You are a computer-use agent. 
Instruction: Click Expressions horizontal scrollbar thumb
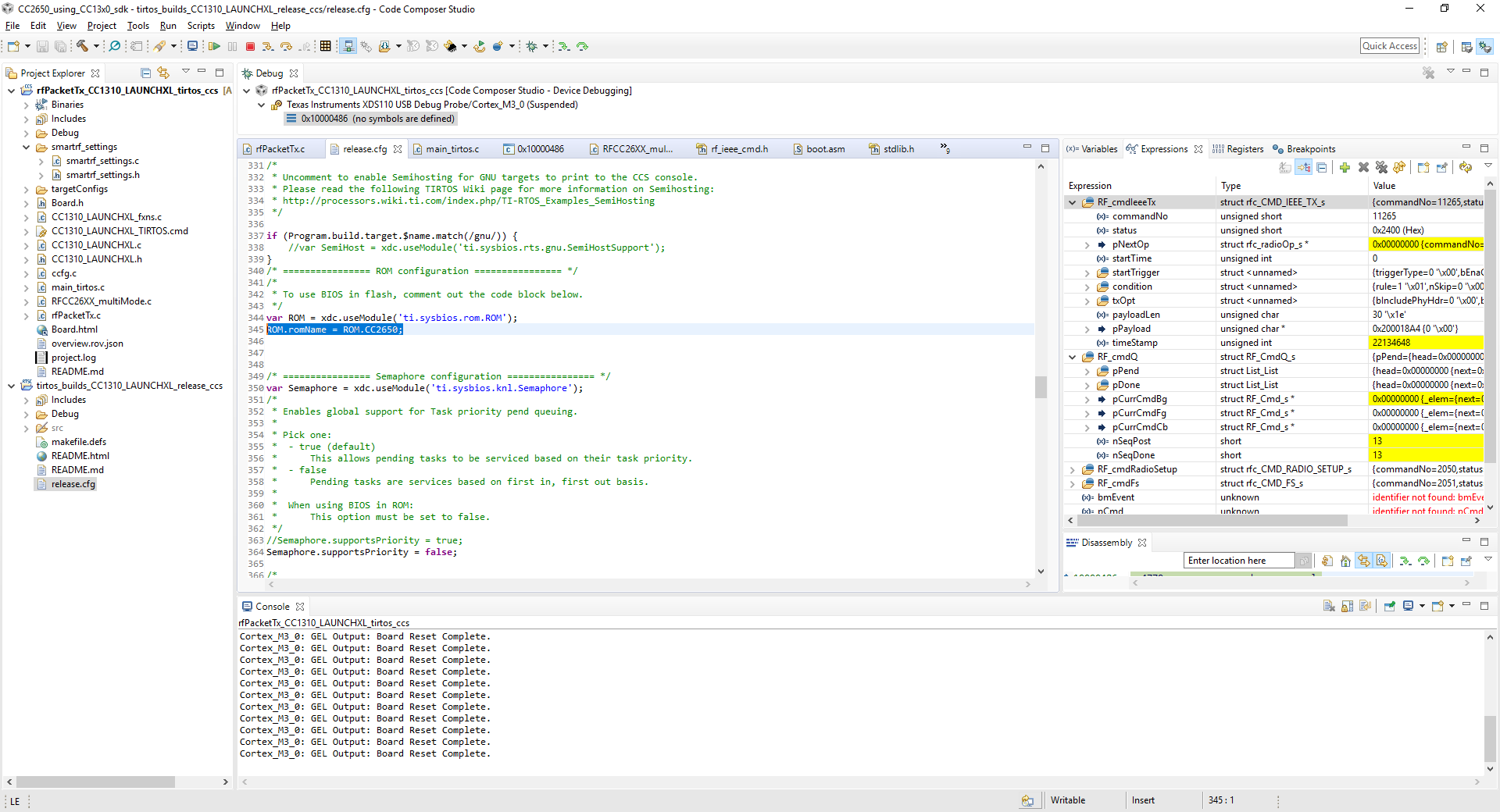click(x=1212, y=520)
